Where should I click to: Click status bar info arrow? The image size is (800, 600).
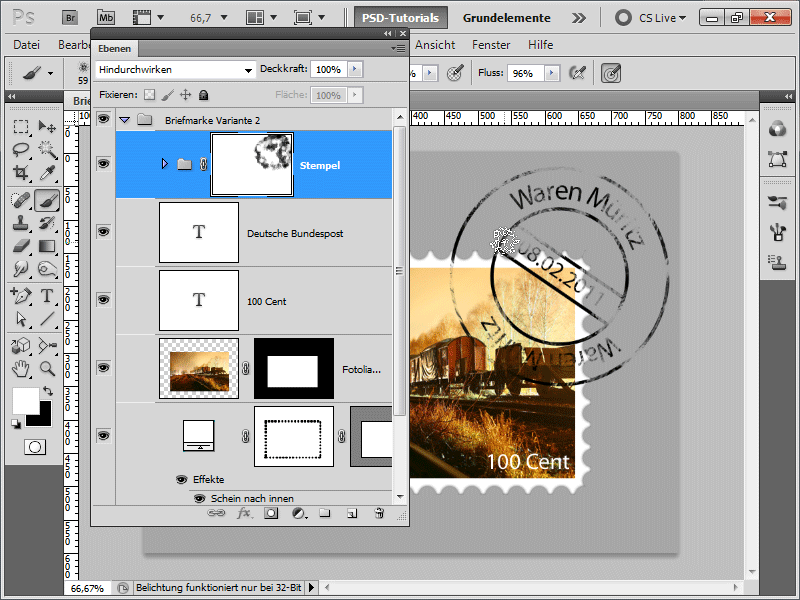pyautogui.click(x=311, y=588)
